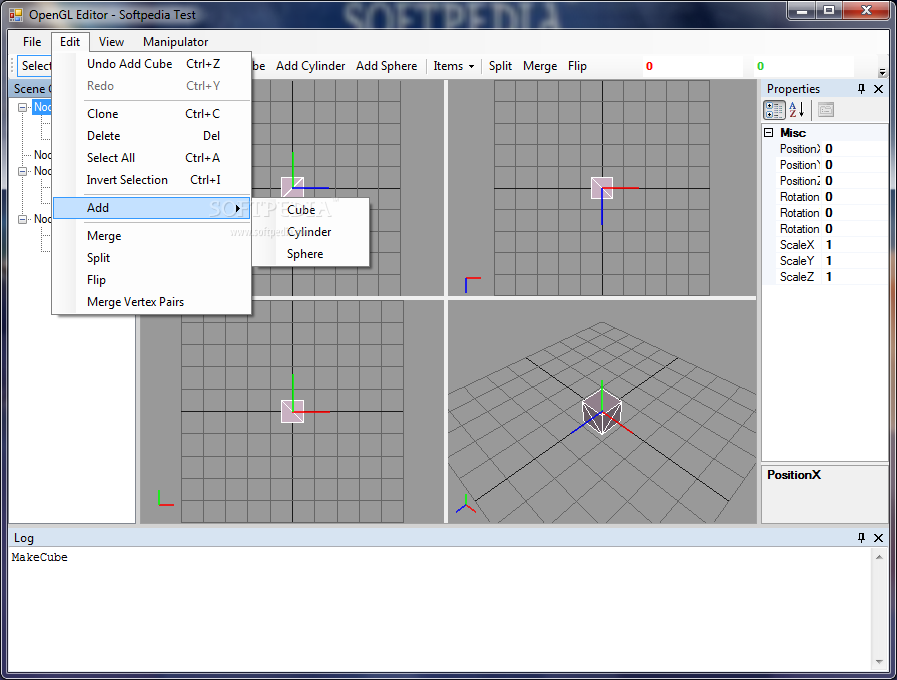Click the Property Pages icon in Properties

[x=825, y=110]
